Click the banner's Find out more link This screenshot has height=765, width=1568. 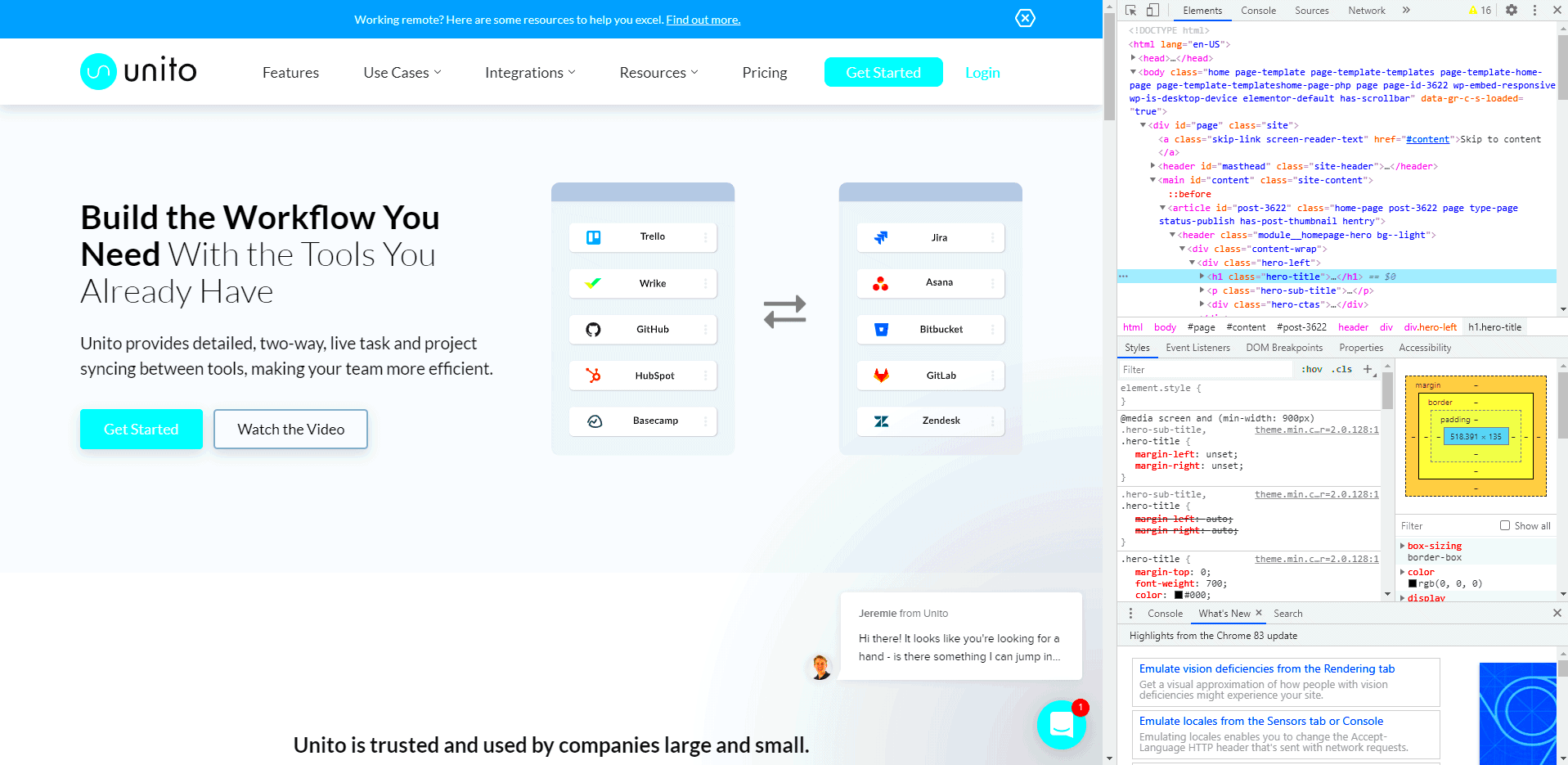[x=703, y=20]
